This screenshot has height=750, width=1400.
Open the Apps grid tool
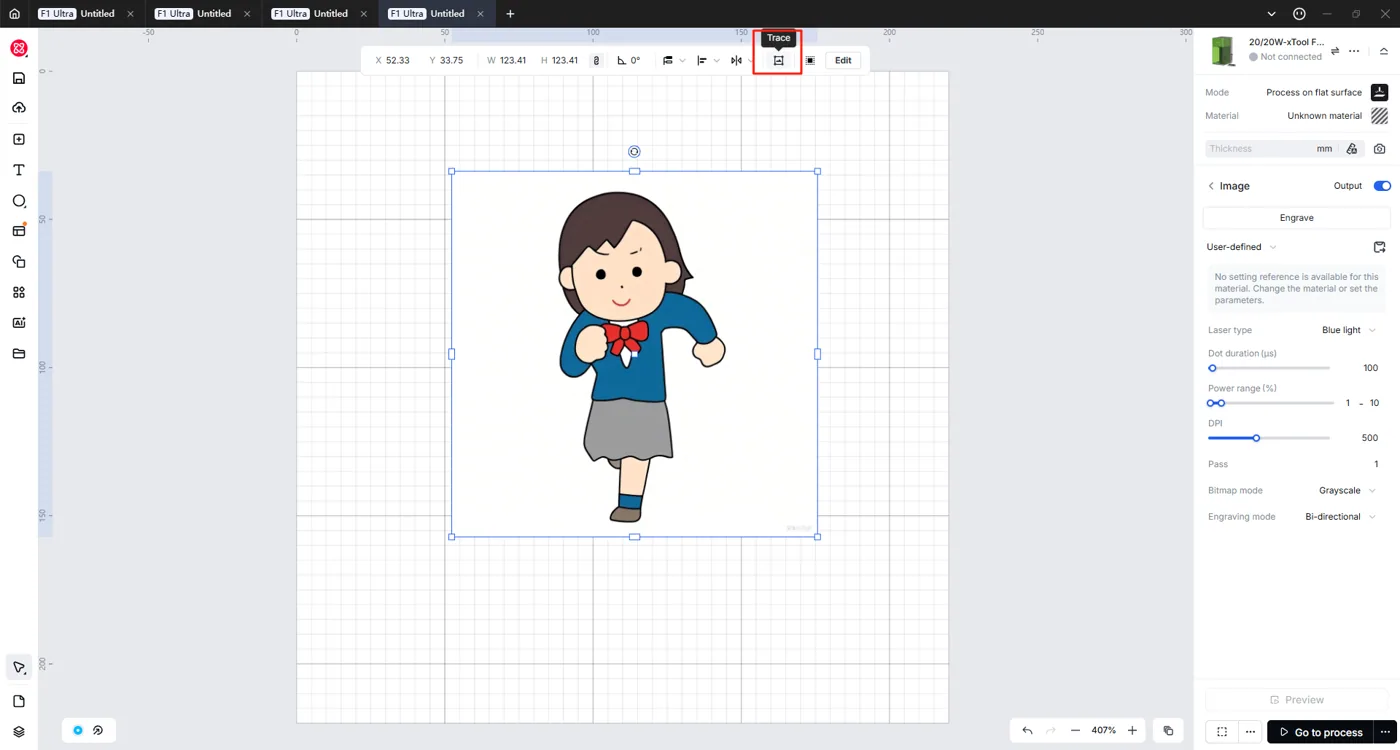pos(18,292)
